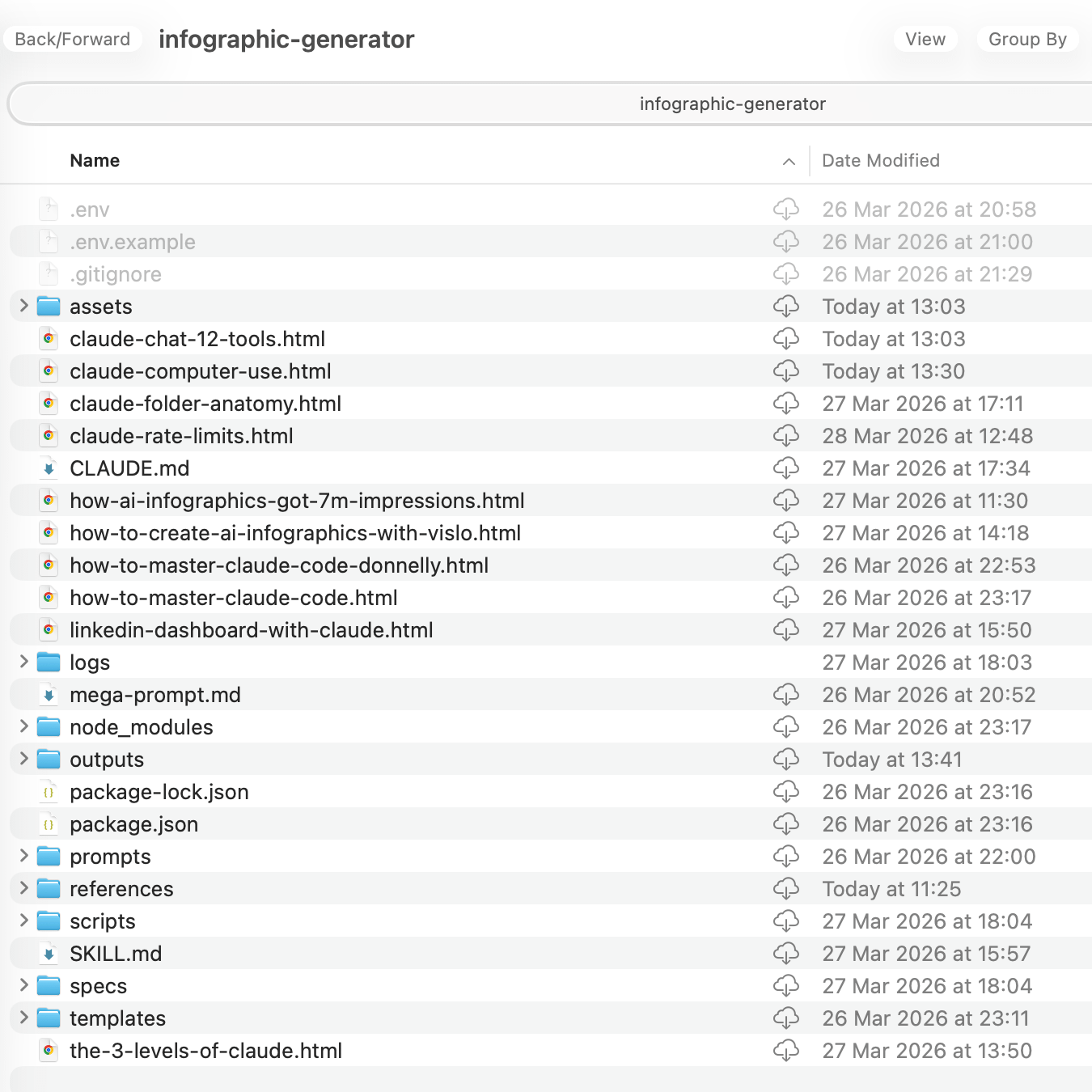Select the templates folder row

(551, 1018)
